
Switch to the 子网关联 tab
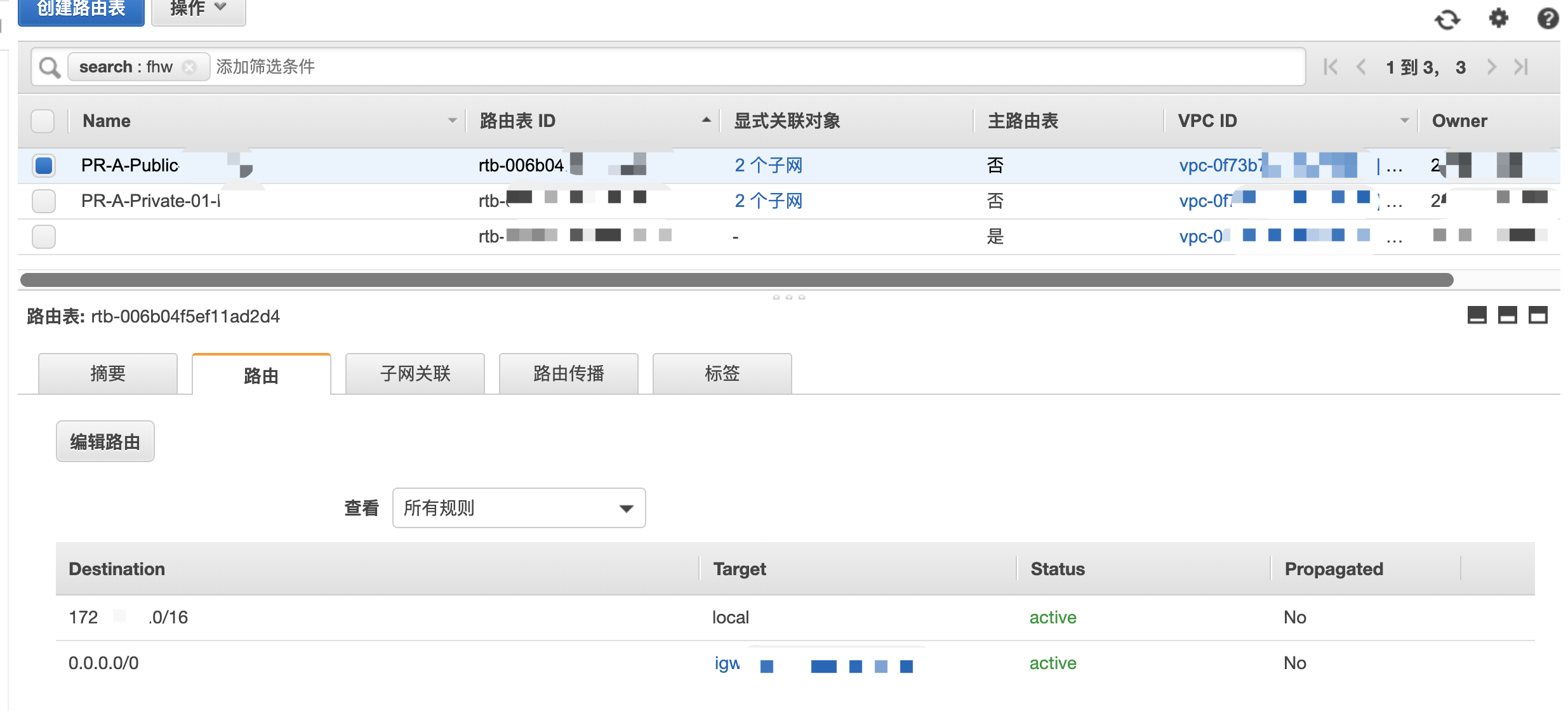415,374
